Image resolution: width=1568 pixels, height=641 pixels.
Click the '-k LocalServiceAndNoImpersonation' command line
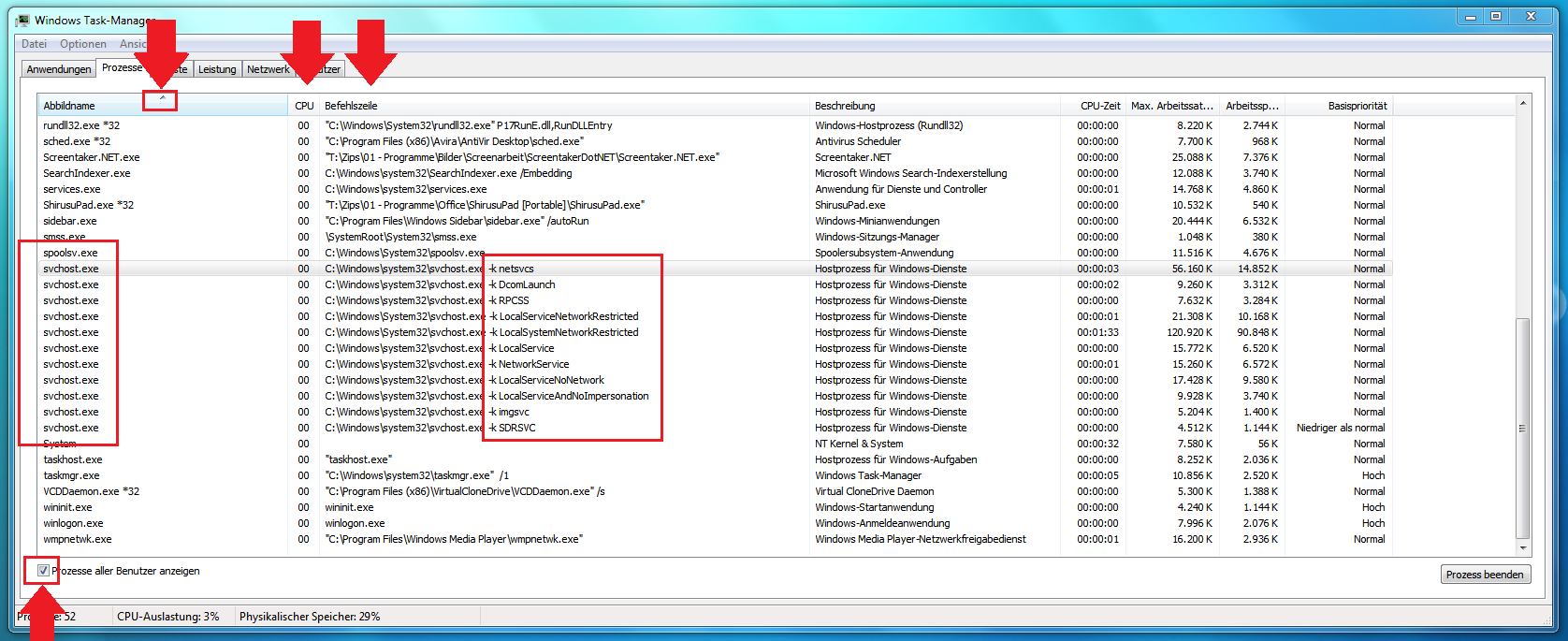pos(570,396)
